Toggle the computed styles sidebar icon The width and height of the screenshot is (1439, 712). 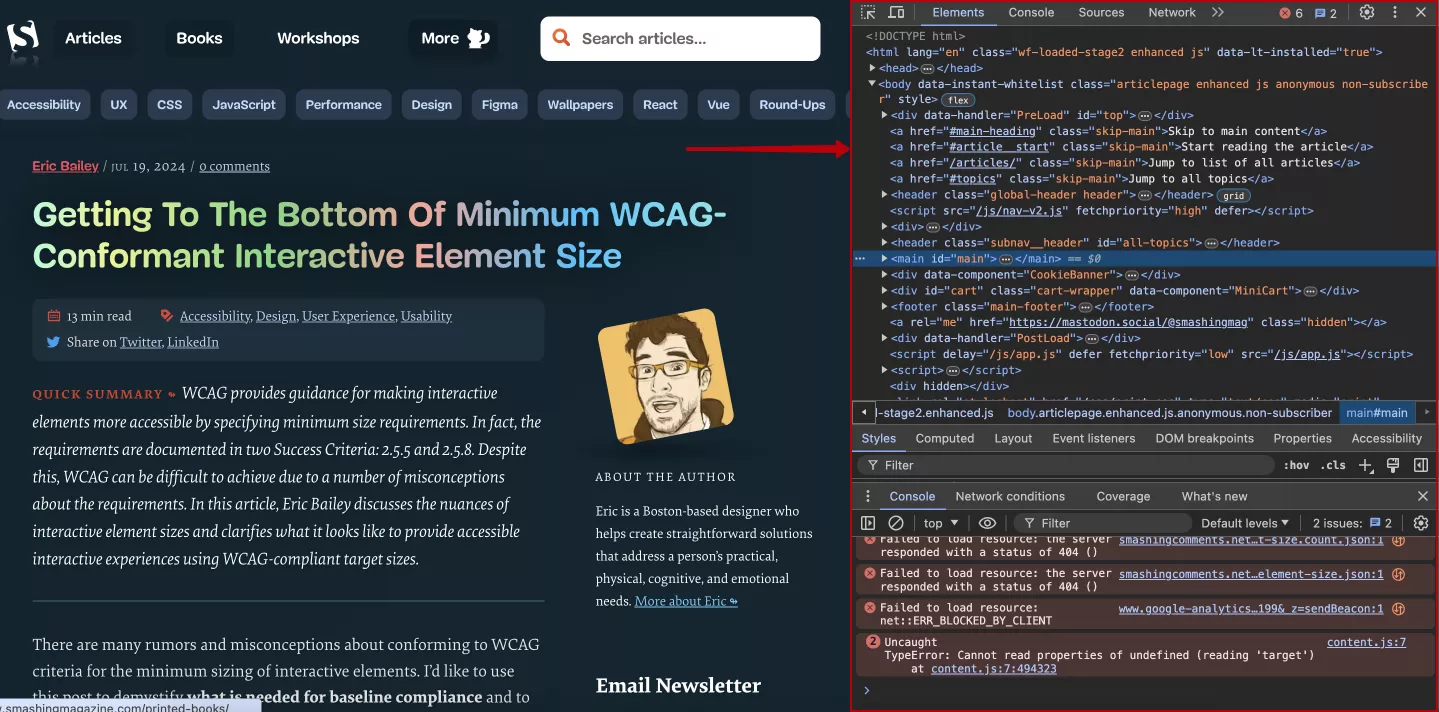[x=1420, y=465]
